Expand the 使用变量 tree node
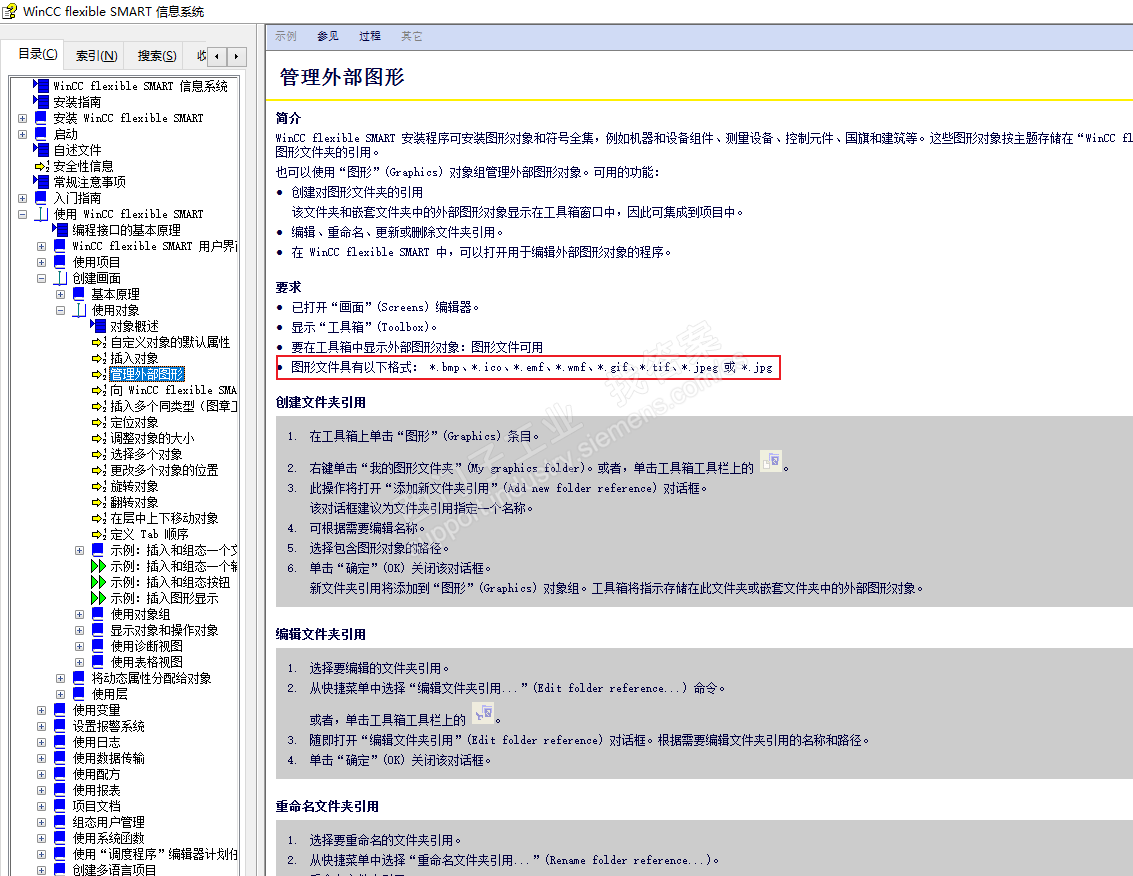1133x876 pixels. [41, 710]
